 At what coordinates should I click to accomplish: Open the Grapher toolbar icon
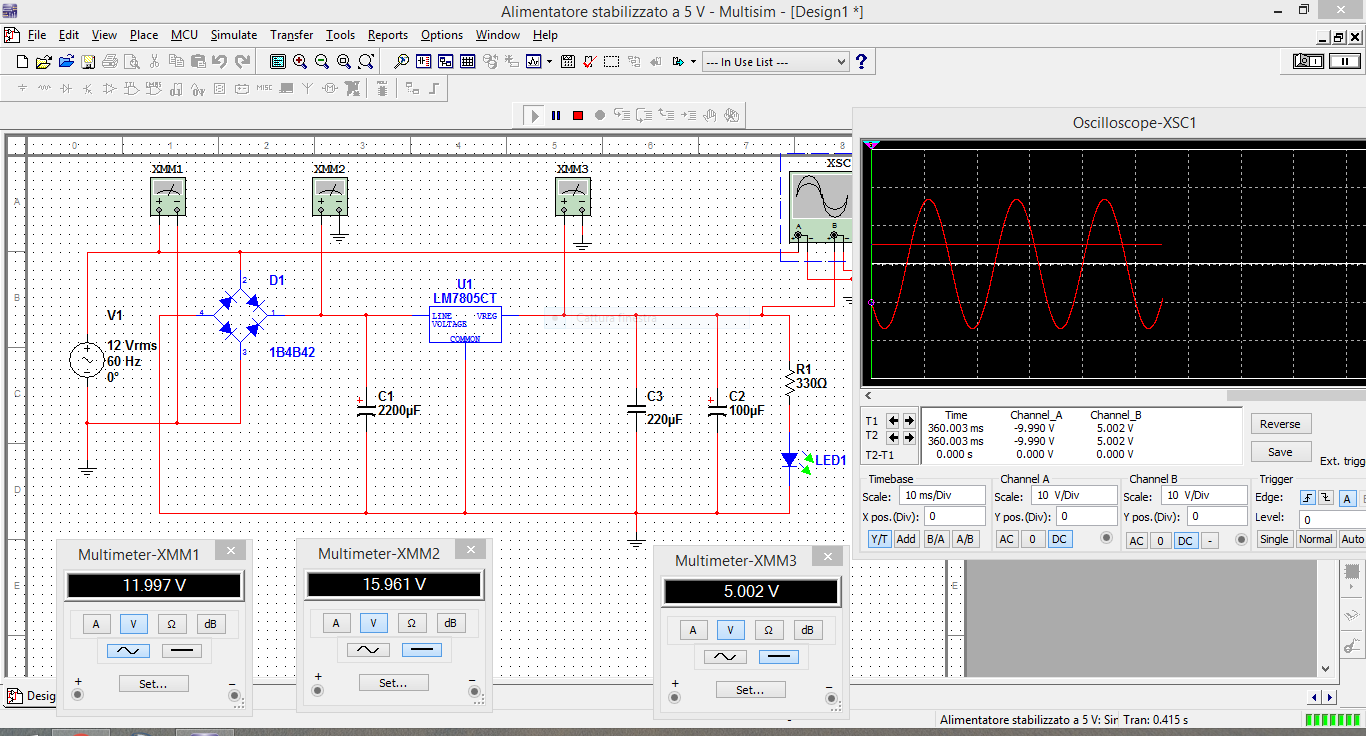[x=534, y=62]
